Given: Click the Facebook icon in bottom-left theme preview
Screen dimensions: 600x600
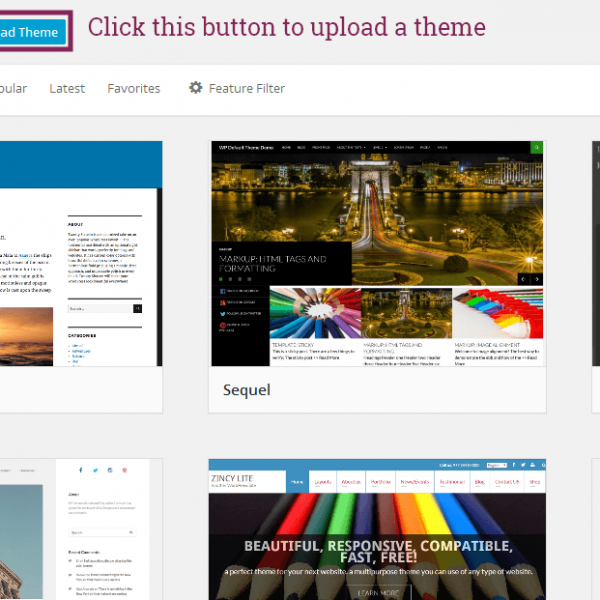Looking at the screenshot, I should (82, 469).
